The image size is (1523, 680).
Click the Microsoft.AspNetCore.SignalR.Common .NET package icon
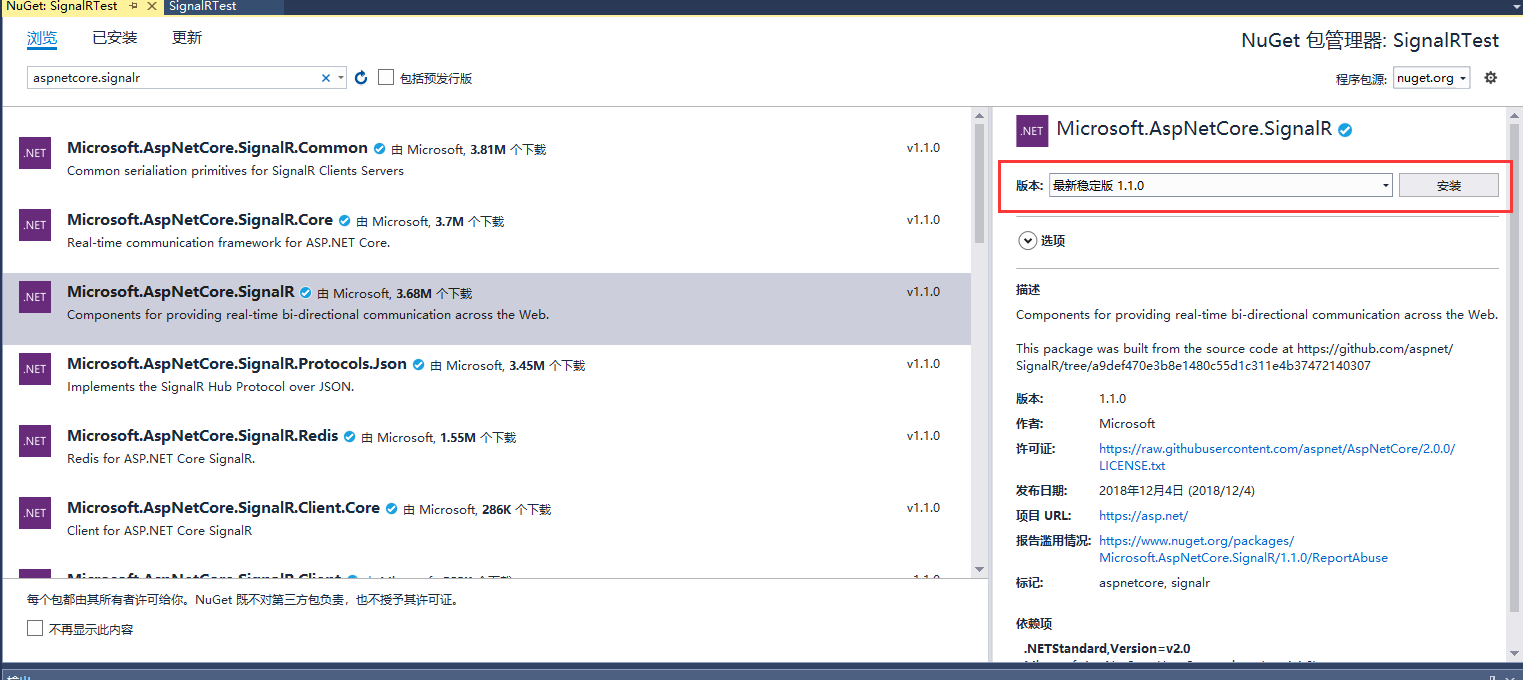coord(35,153)
